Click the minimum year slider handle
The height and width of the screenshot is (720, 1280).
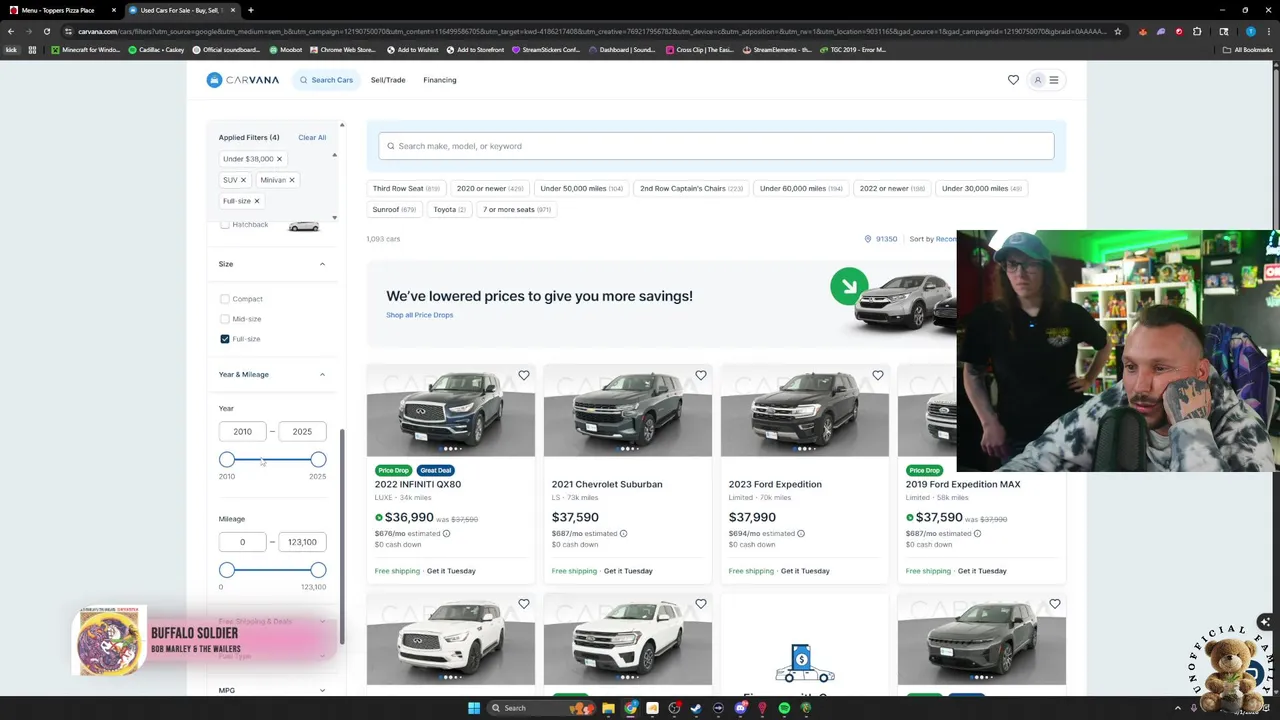click(227, 459)
